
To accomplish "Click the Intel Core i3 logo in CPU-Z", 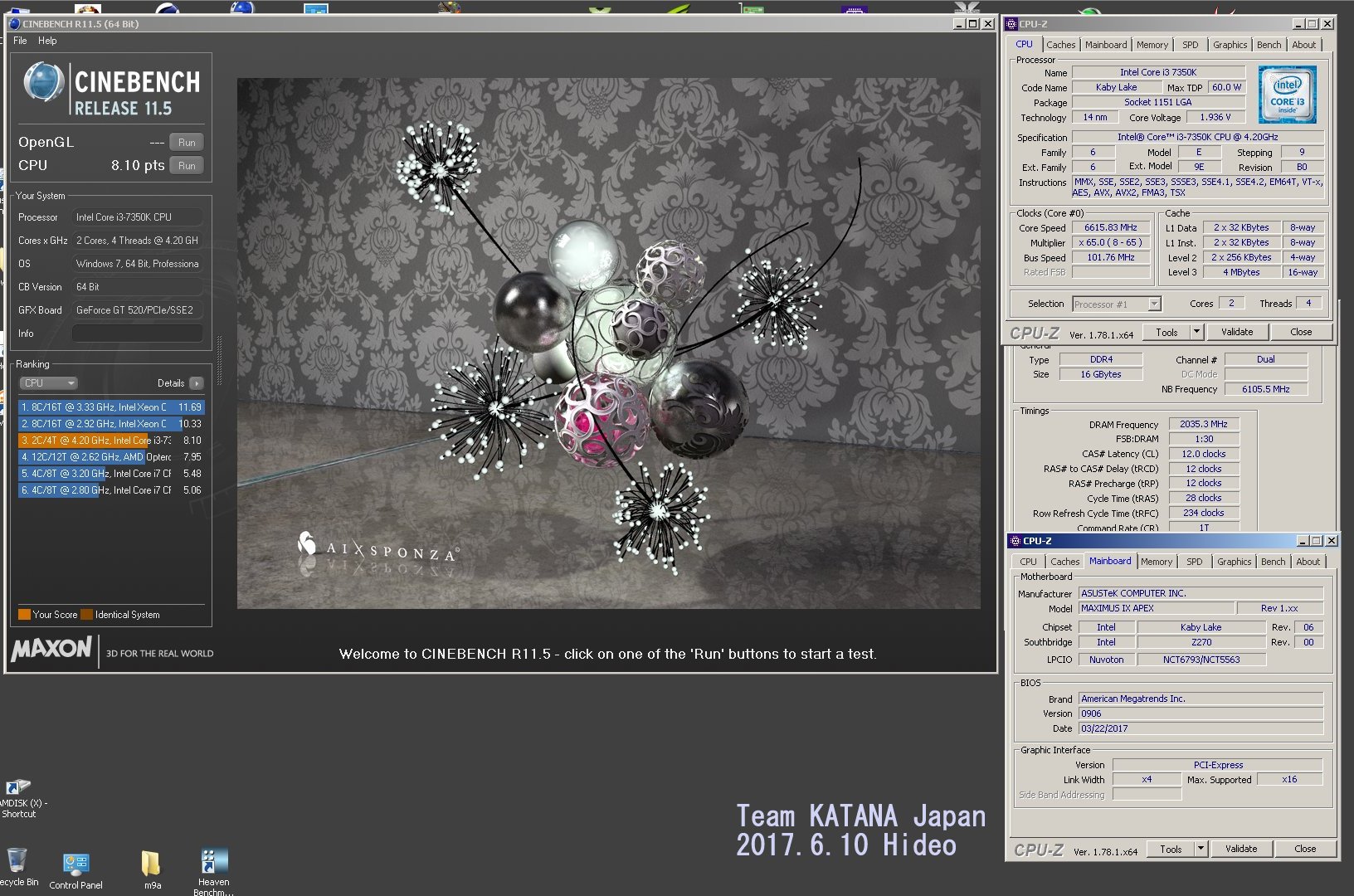I will tap(1287, 95).
